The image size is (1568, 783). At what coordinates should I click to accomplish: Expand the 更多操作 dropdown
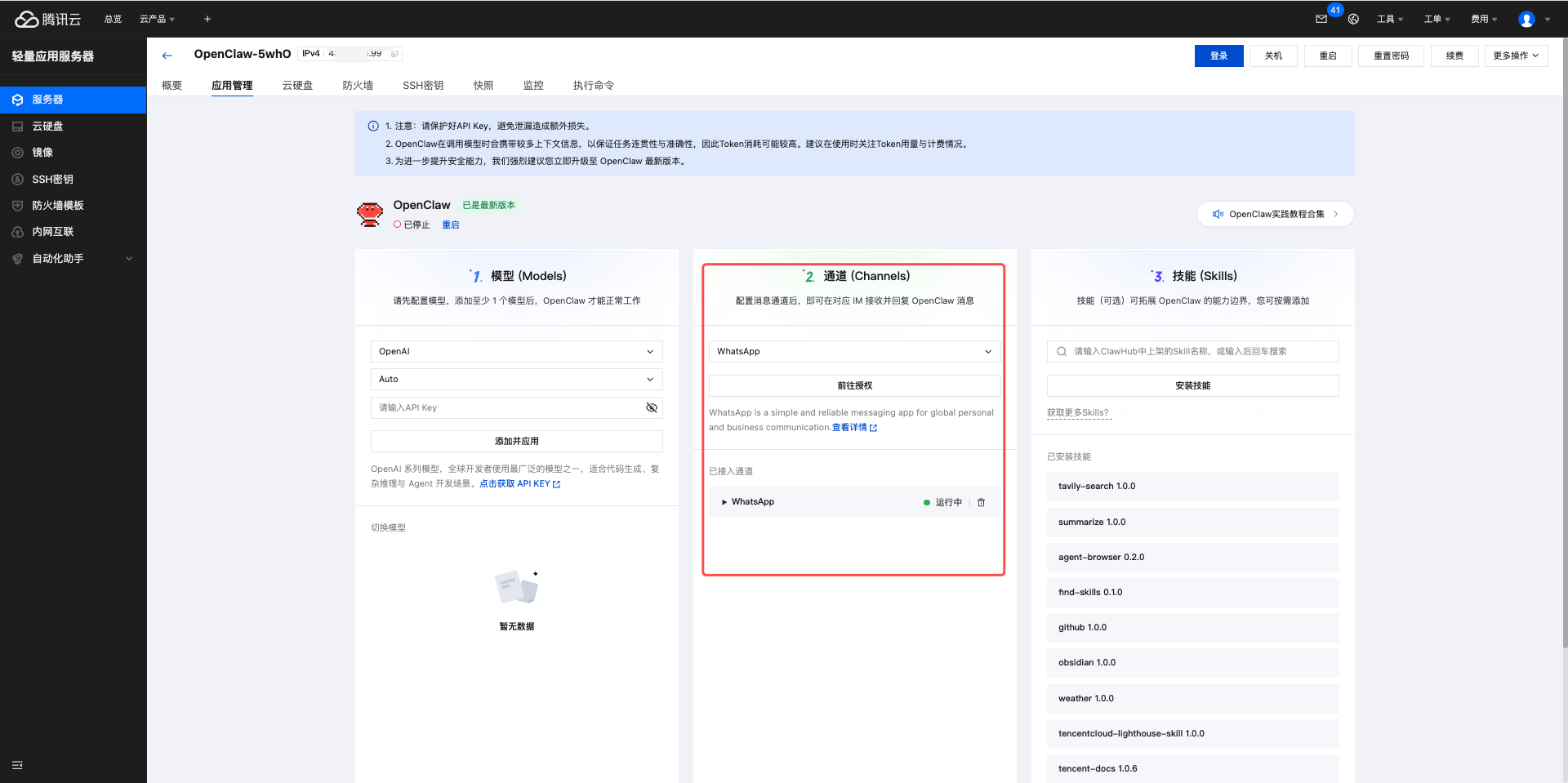[x=1516, y=56]
